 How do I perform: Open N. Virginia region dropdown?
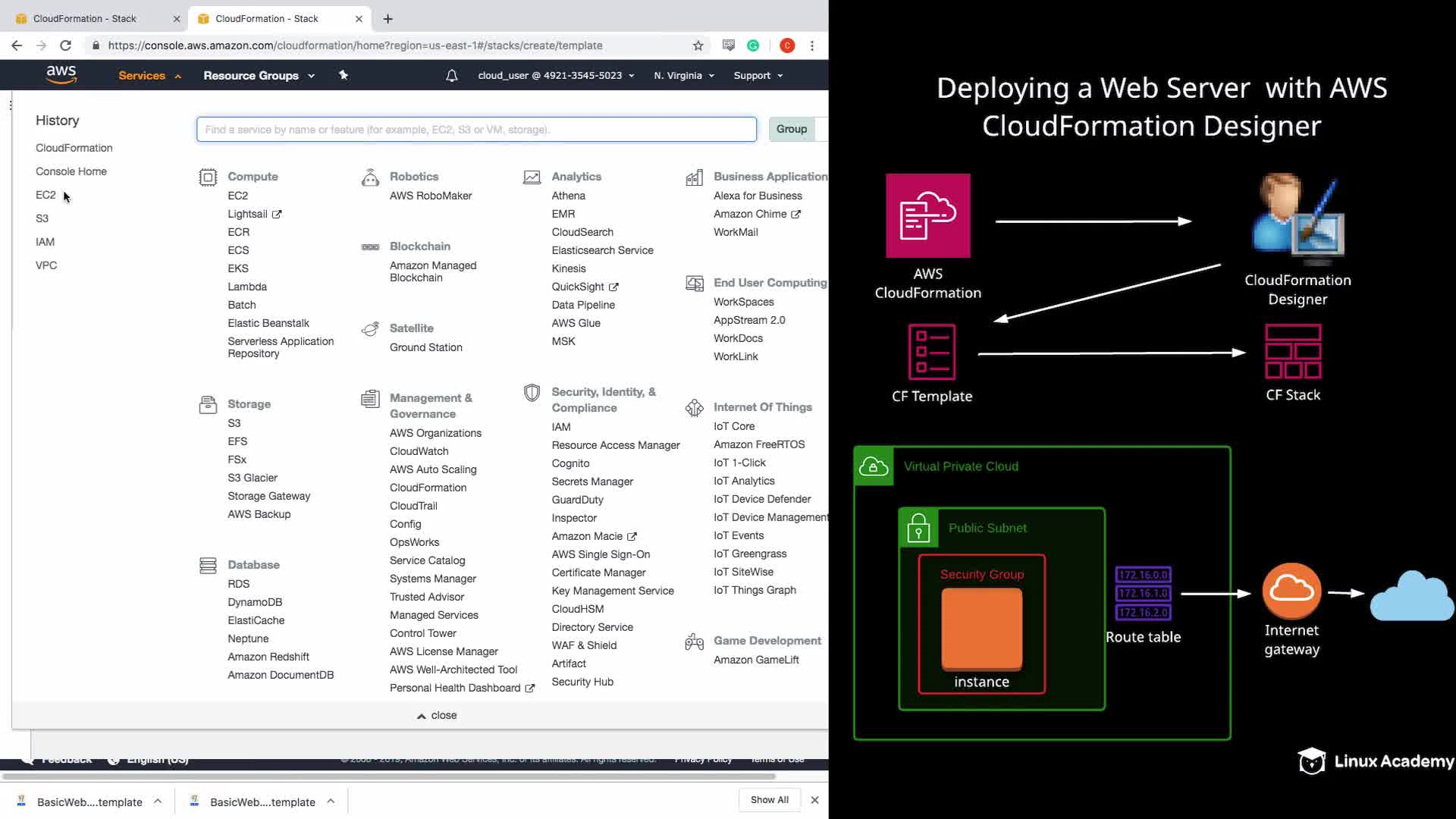684,75
